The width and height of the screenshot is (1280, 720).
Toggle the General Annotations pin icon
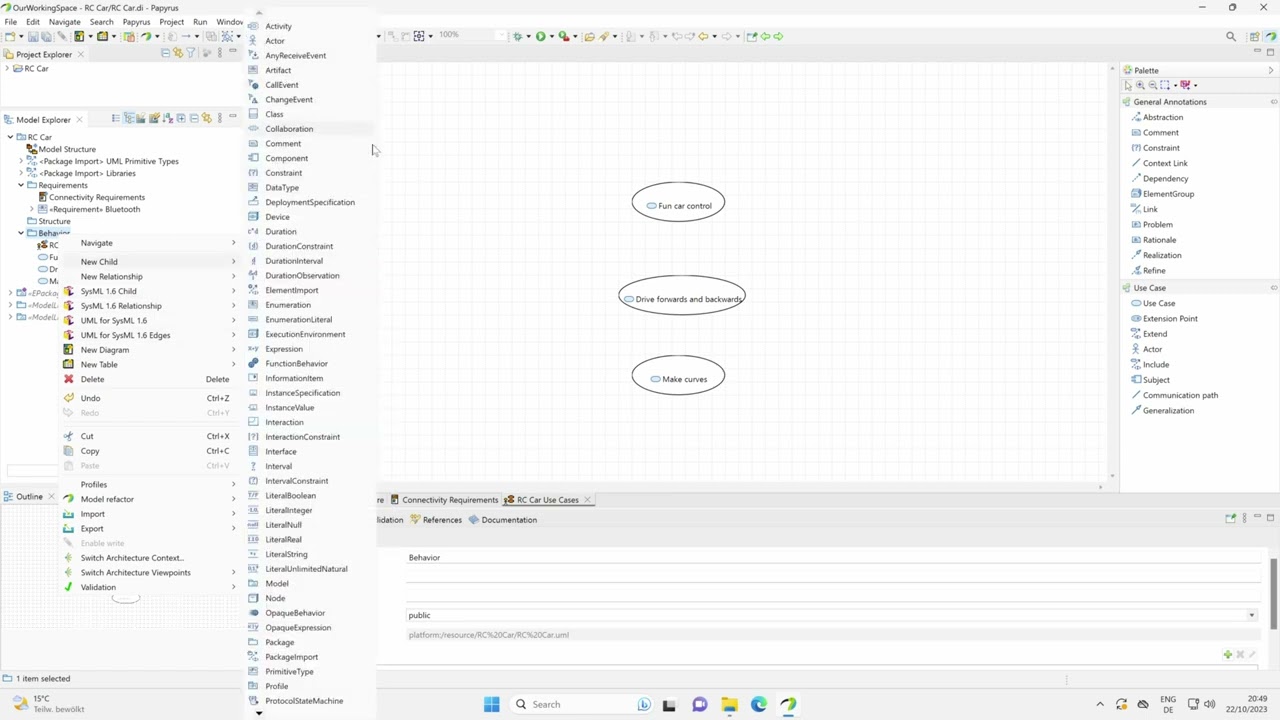click(x=1273, y=102)
